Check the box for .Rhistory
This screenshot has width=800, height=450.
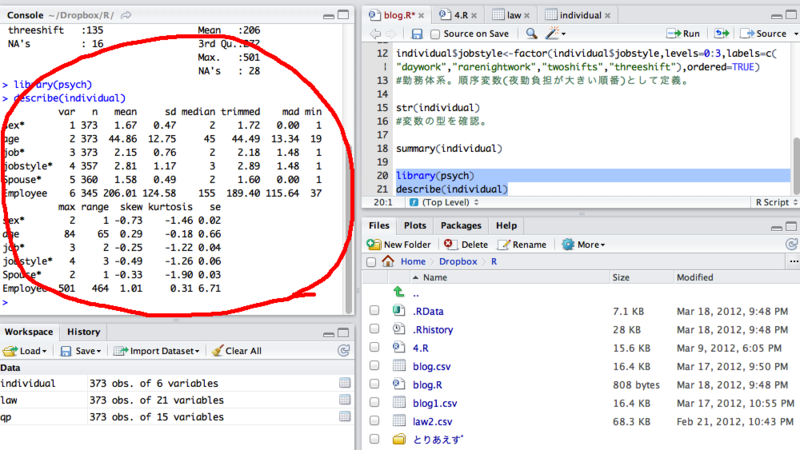click(x=374, y=329)
